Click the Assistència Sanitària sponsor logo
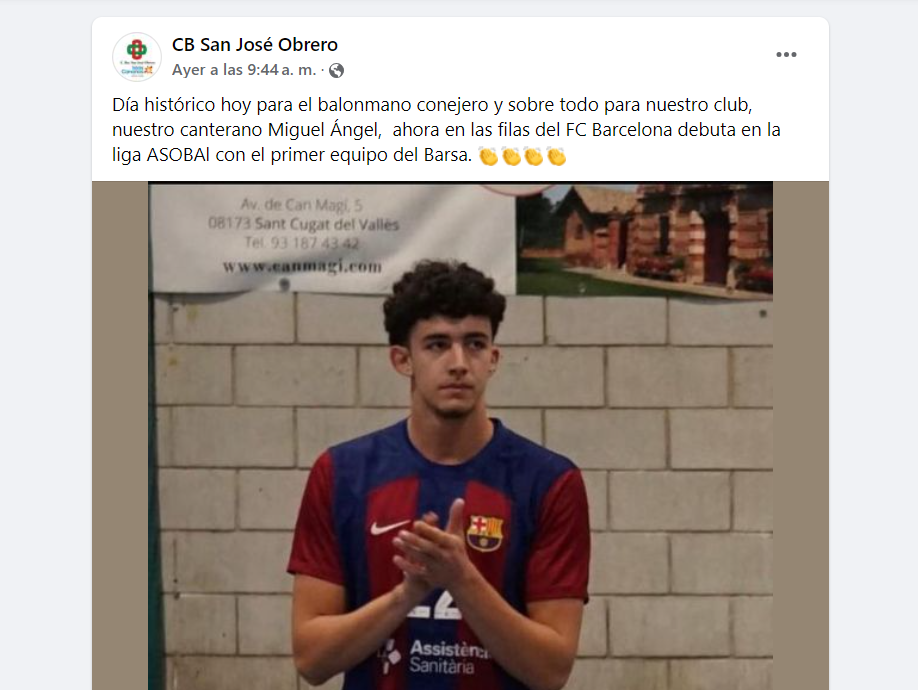Screen dimensions: 918x690 (435, 657)
